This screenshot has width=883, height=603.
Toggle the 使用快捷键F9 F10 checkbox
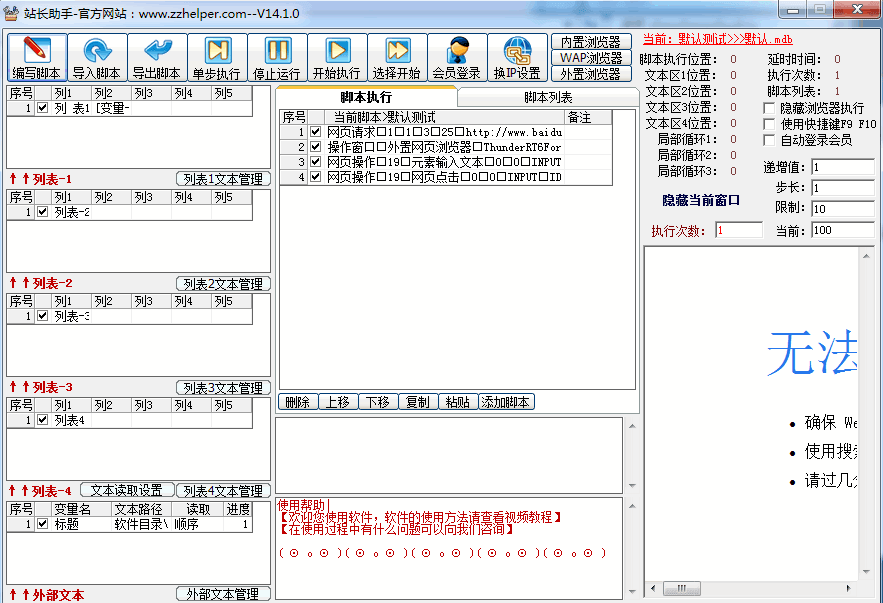770,124
